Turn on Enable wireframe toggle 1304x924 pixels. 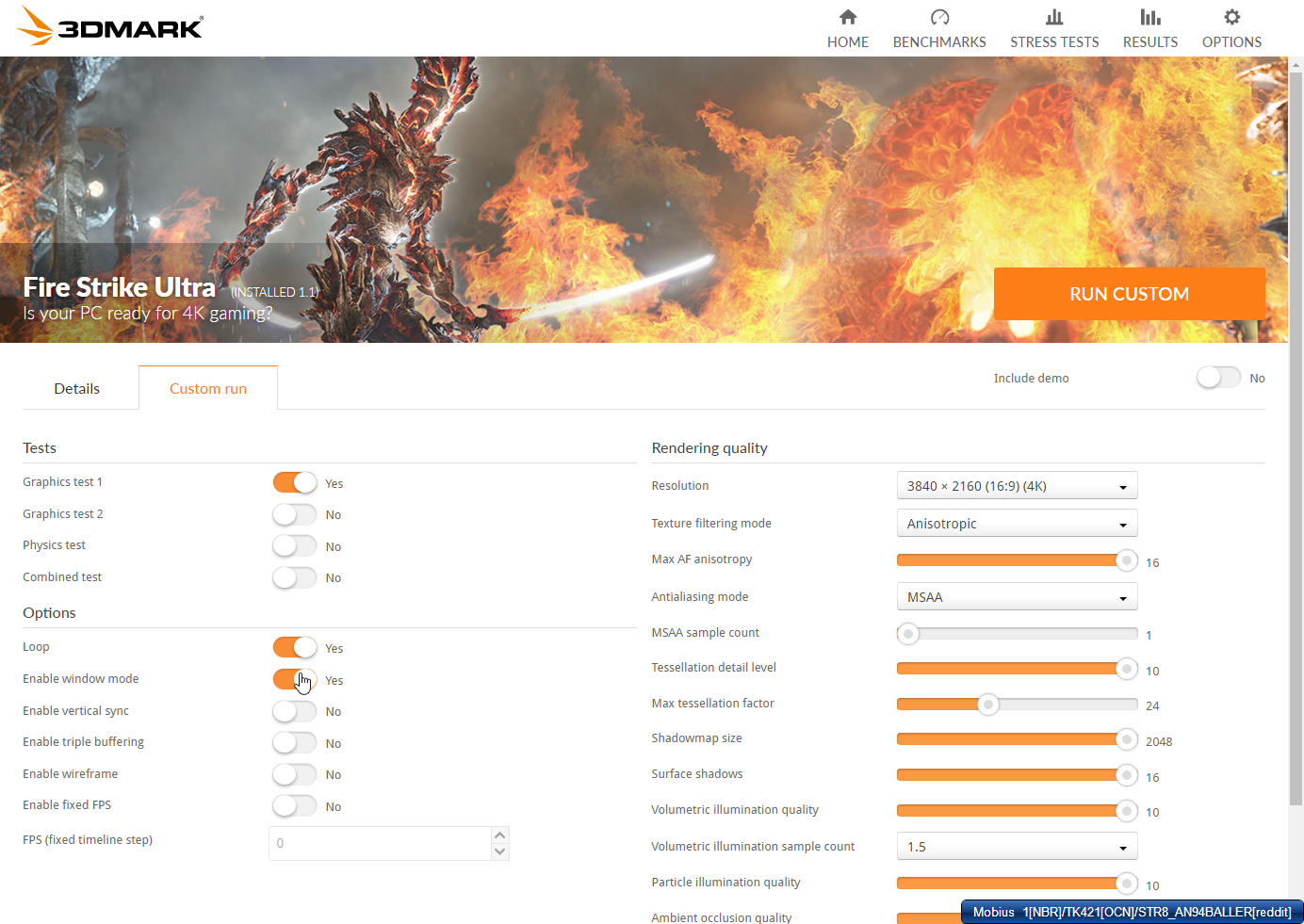[x=295, y=774]
